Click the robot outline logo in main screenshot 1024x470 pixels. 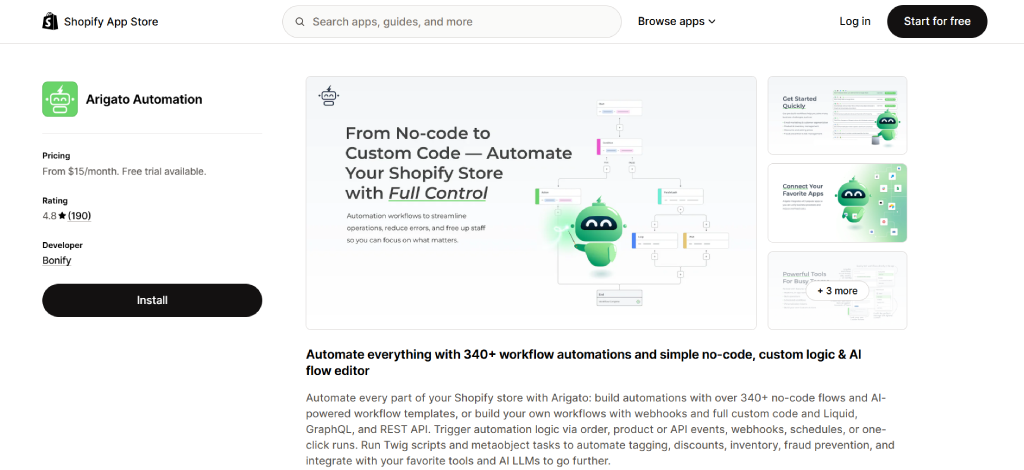click(328, 95)
